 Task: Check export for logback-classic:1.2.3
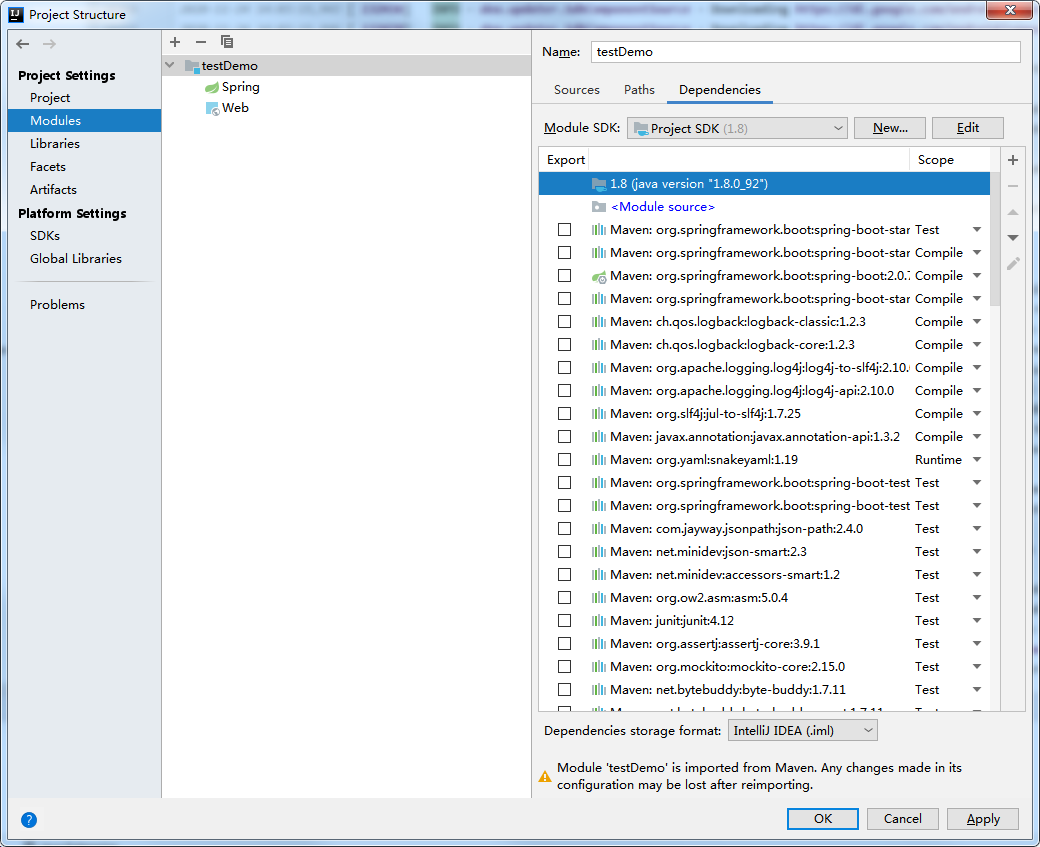[x=564, y=322]
